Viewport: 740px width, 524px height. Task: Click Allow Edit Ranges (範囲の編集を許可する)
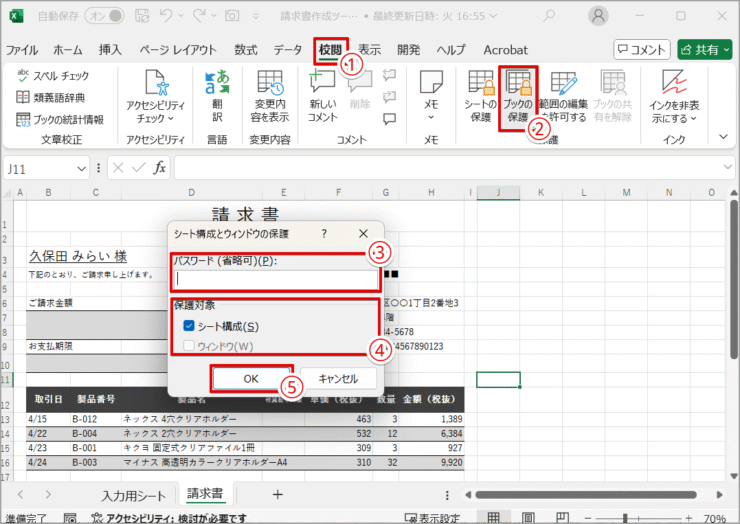coord(563,97)
